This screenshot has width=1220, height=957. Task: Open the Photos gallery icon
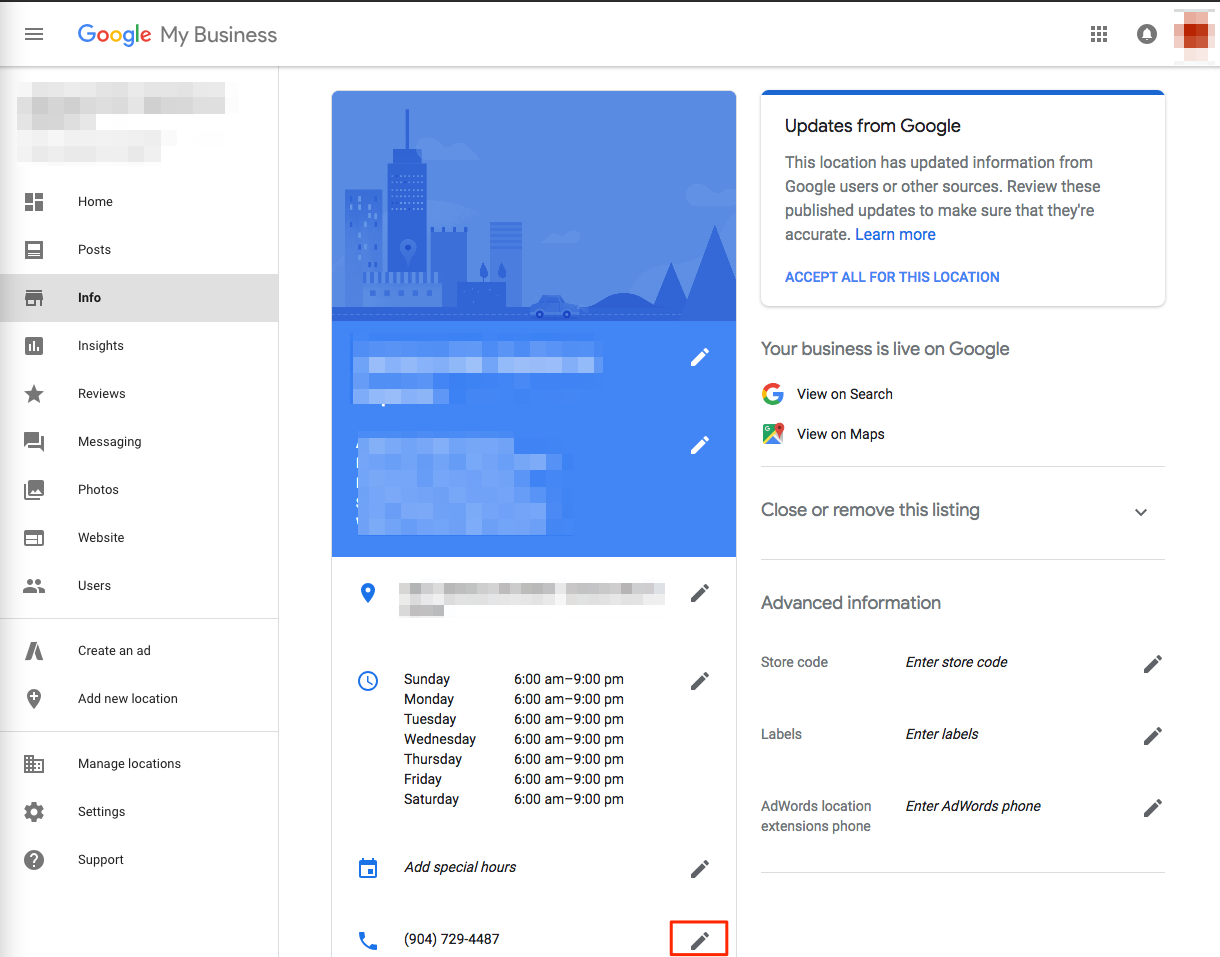click(x=34, y=489)
